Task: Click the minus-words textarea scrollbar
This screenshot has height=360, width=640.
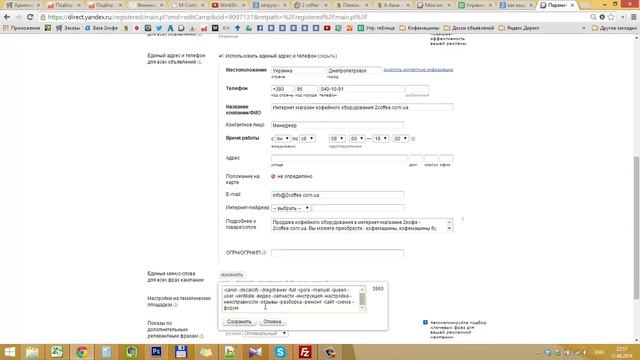Action: 362,299
